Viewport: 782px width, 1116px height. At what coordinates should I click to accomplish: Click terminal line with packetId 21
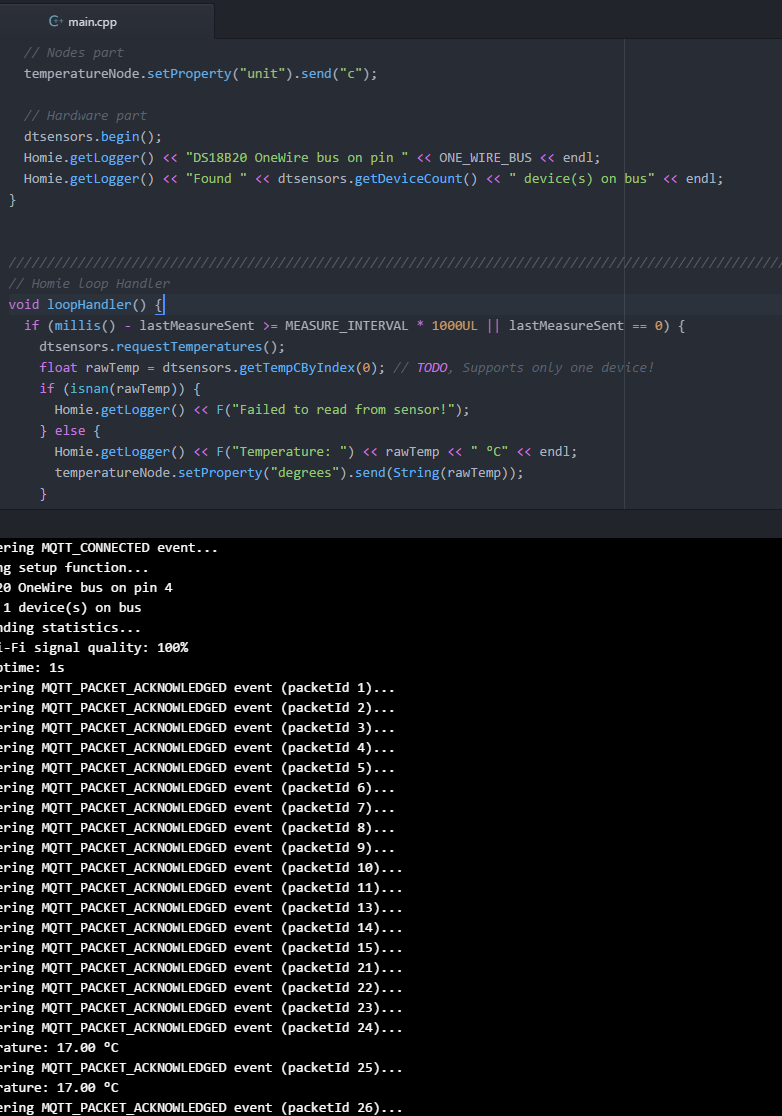[x=201, y=968]
